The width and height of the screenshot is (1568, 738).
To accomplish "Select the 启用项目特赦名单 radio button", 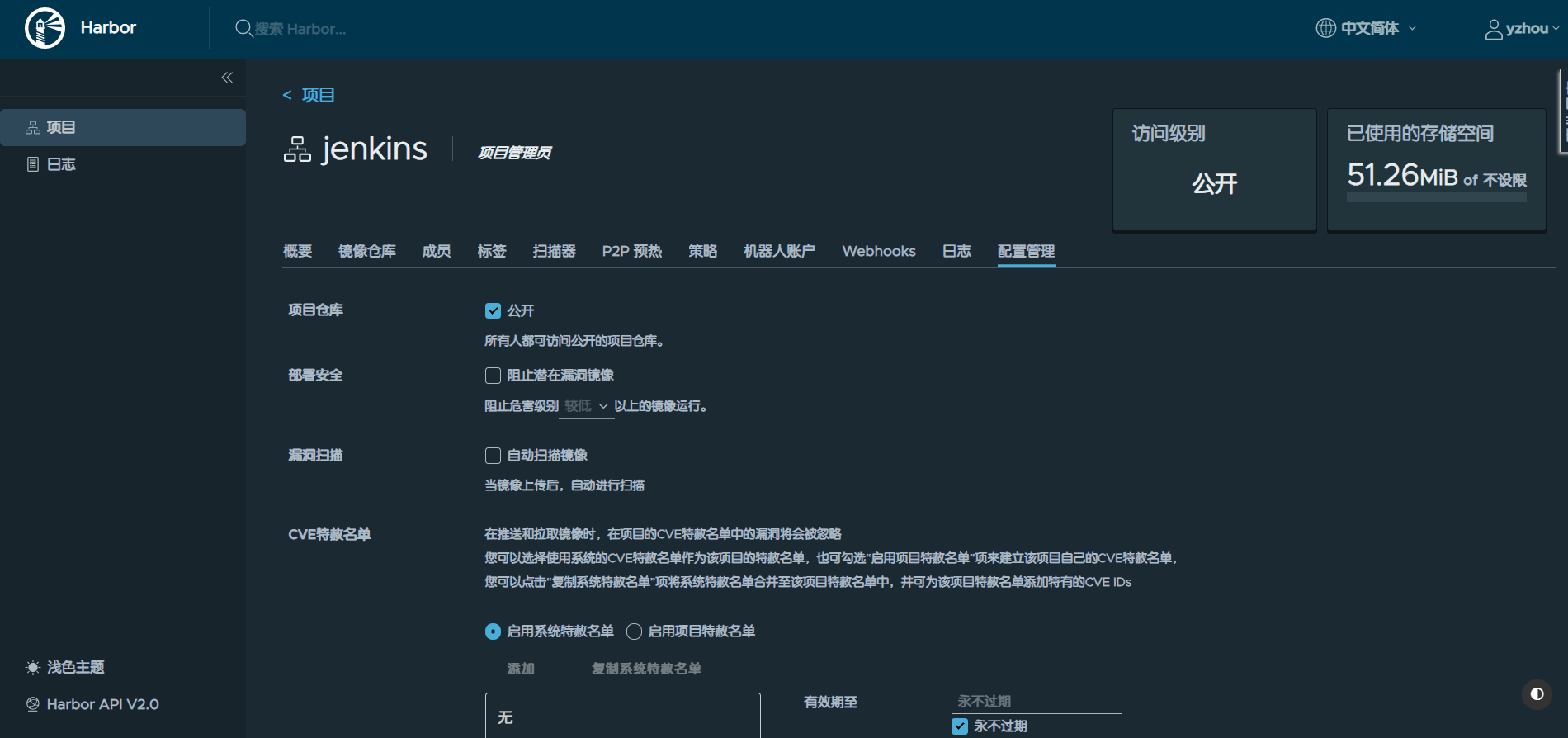I will 634,632.
